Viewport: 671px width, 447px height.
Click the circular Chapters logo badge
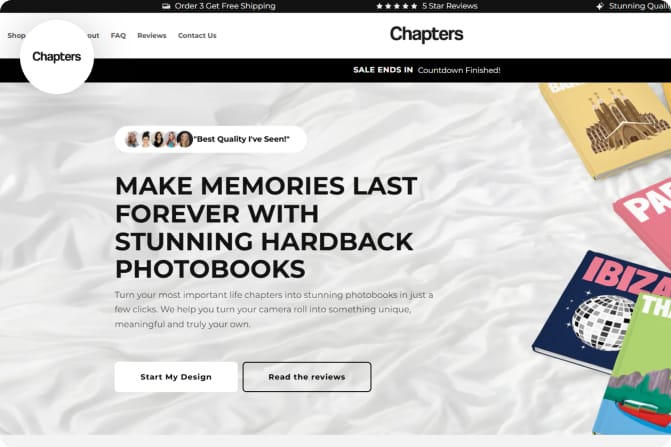(x=57, y=57)
